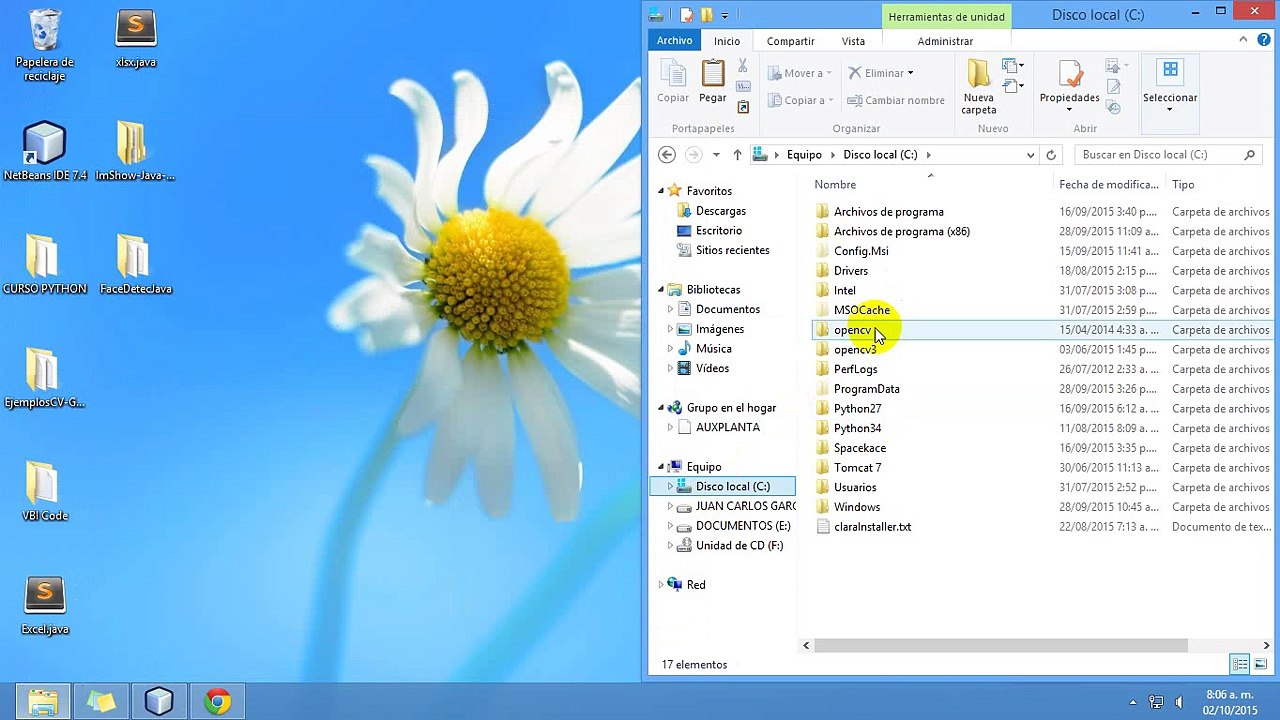Open the Vista ribbon tab
Image resolution: width=1280 pixels, height=720 pixels.
pos(853,41)
